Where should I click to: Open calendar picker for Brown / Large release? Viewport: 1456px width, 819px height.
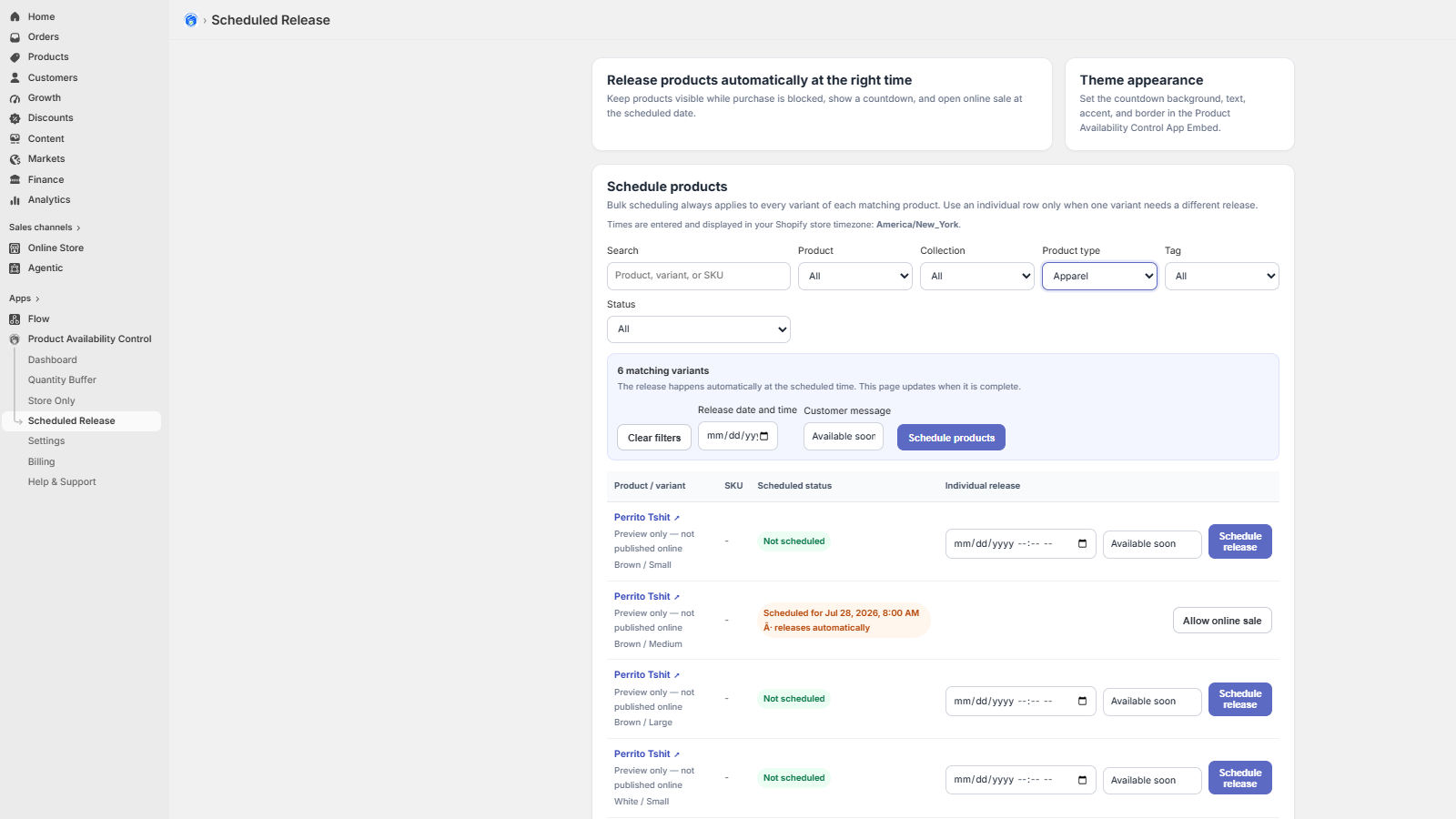[1082, 702]
